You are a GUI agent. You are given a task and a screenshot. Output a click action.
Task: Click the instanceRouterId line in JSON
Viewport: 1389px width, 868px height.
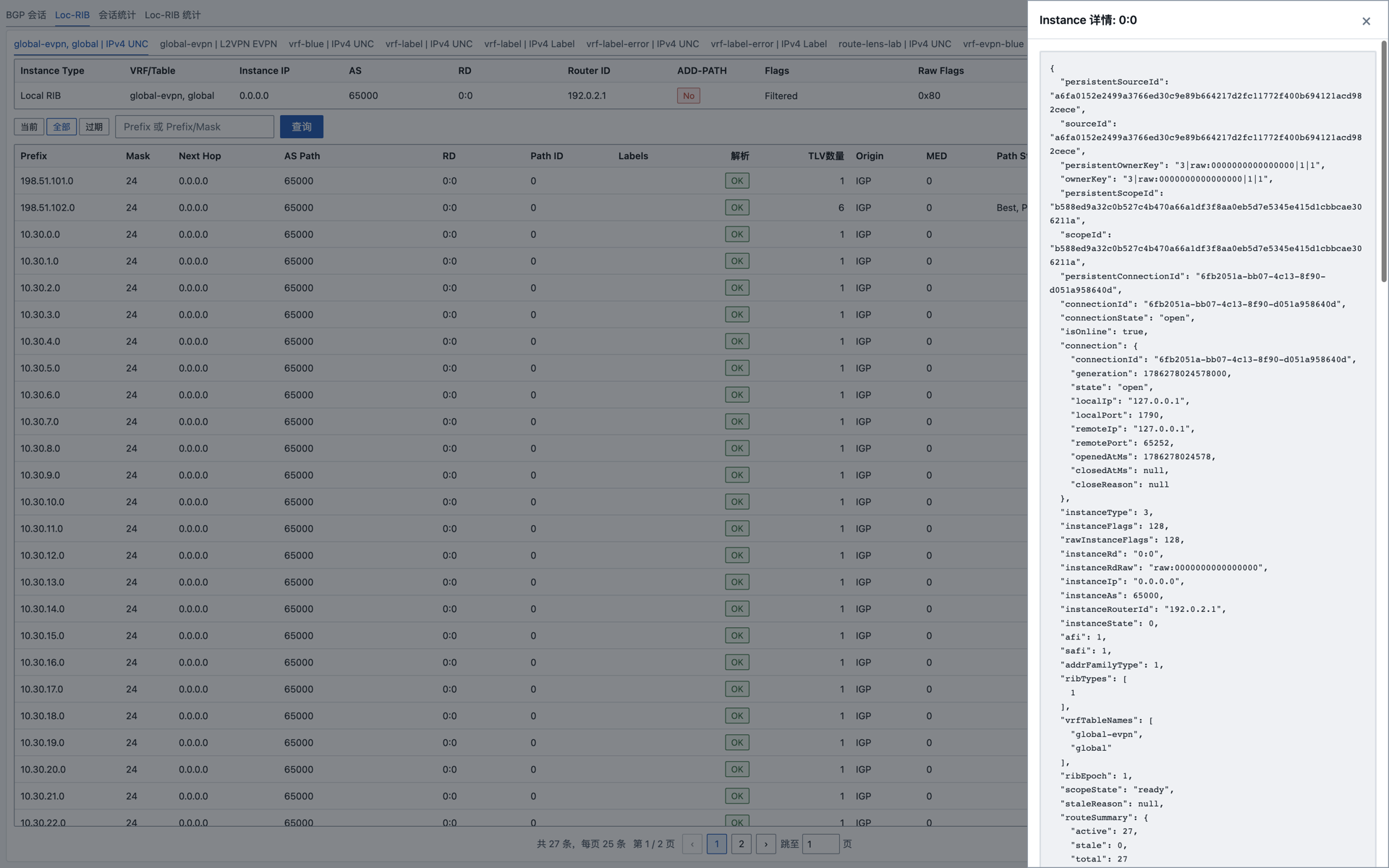[1143, 610]
